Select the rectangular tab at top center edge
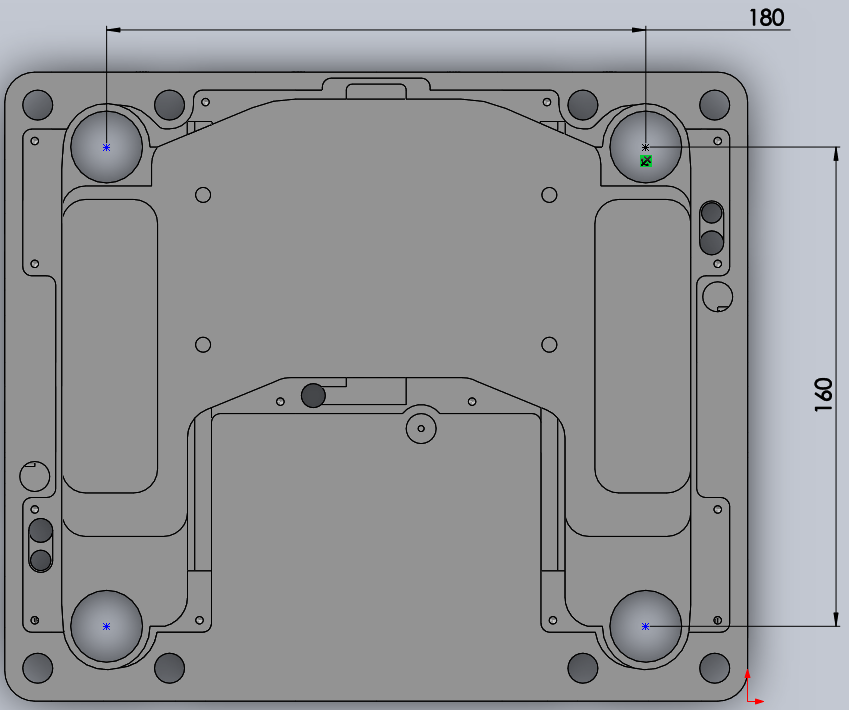Image resolution: width=849 pixels, height=710 pixels. (x=376, y=92)
